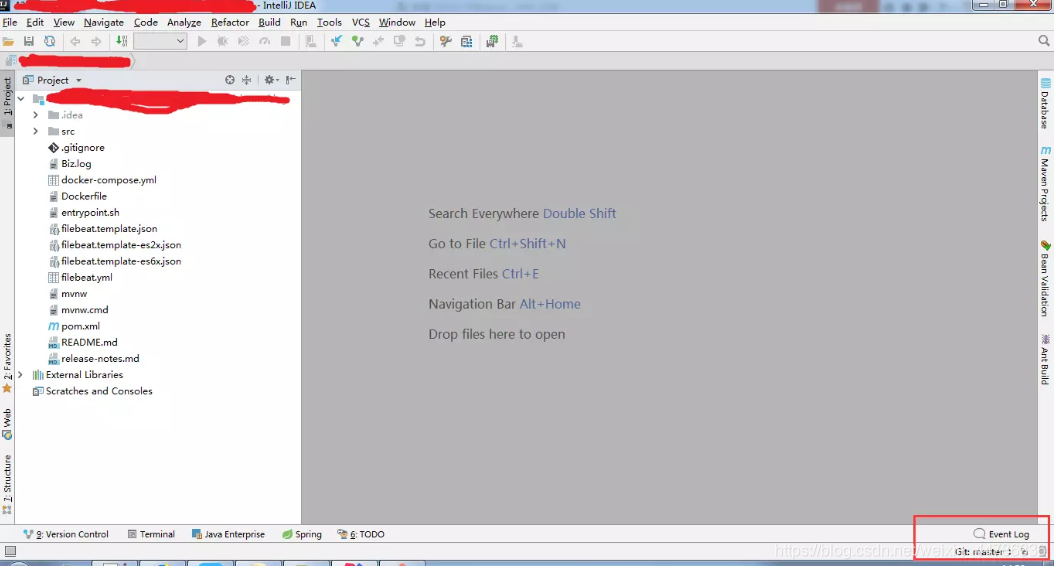Screen dimensions: 1056x569
Task: Open the Refactor menu
Action: 230,22
